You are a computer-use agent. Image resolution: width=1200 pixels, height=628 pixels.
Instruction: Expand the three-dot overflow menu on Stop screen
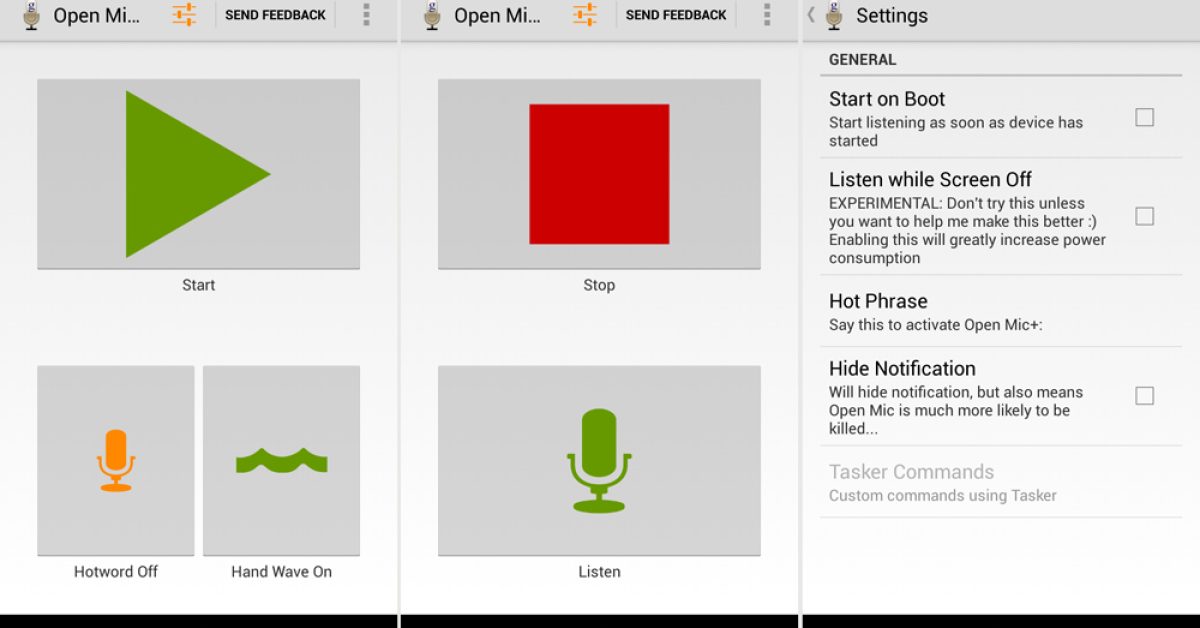point(767,15)
